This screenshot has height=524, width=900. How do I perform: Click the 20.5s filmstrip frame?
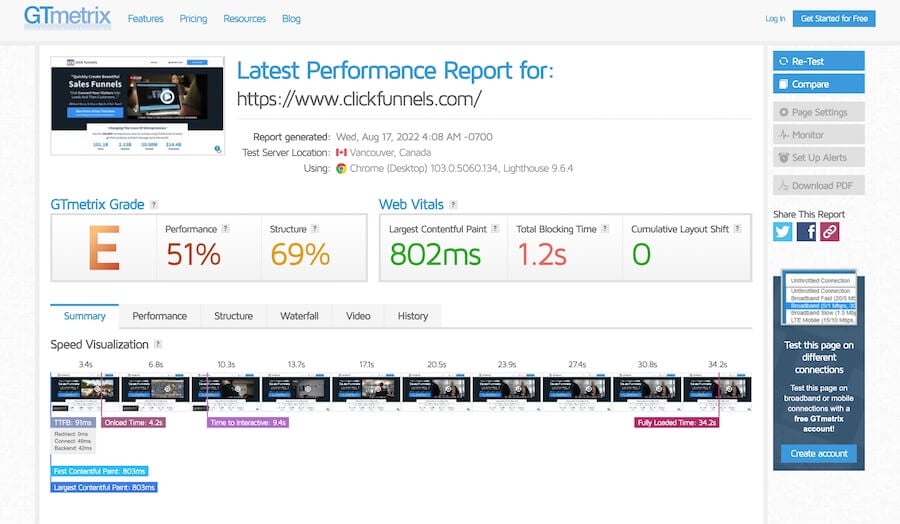pyautogui.click(x=437, y=393)
